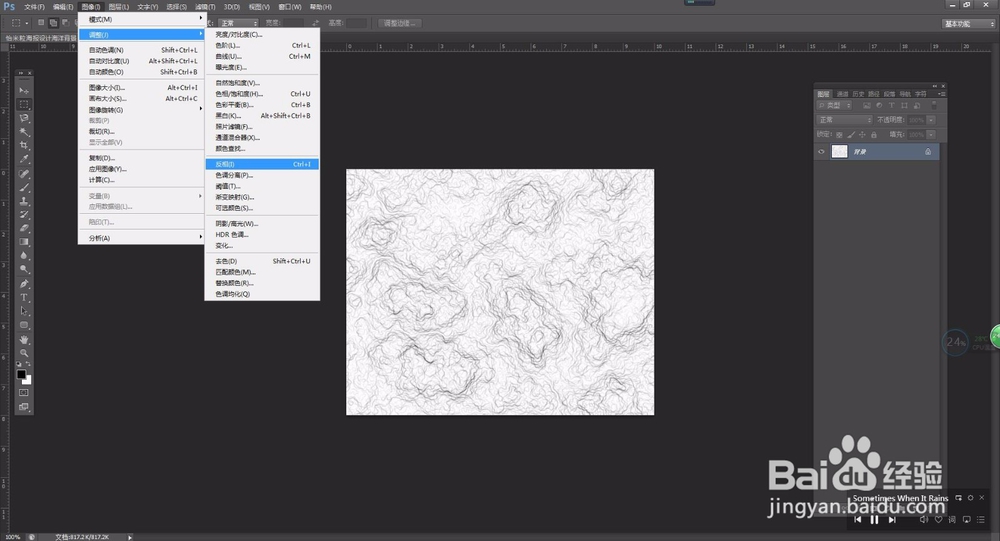Select the Hand tool

24,340
